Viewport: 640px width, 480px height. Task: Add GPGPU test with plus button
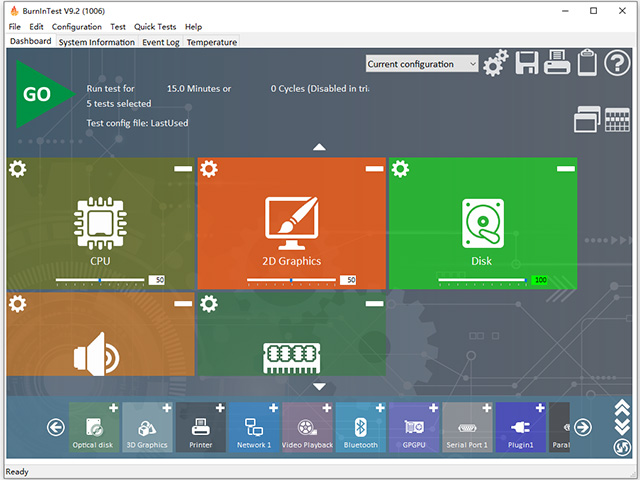click(x=433, y=408)
